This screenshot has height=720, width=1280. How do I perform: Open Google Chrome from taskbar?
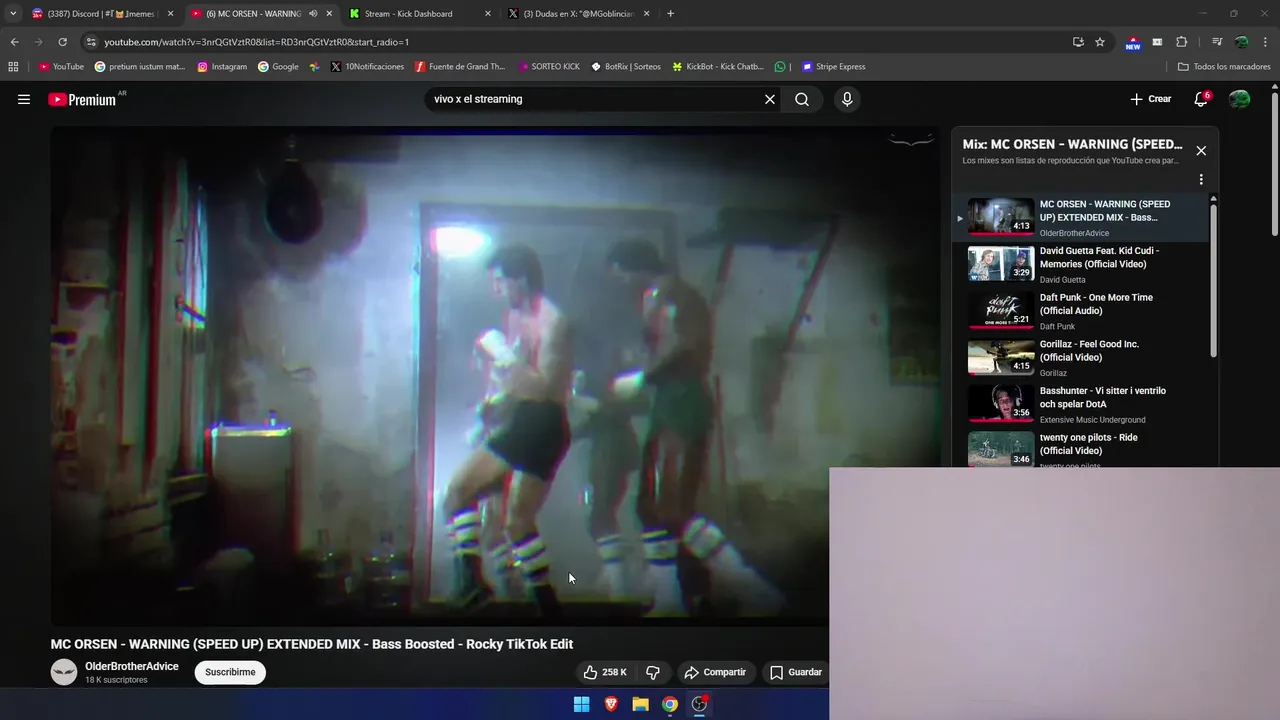(x=670, y=704)
